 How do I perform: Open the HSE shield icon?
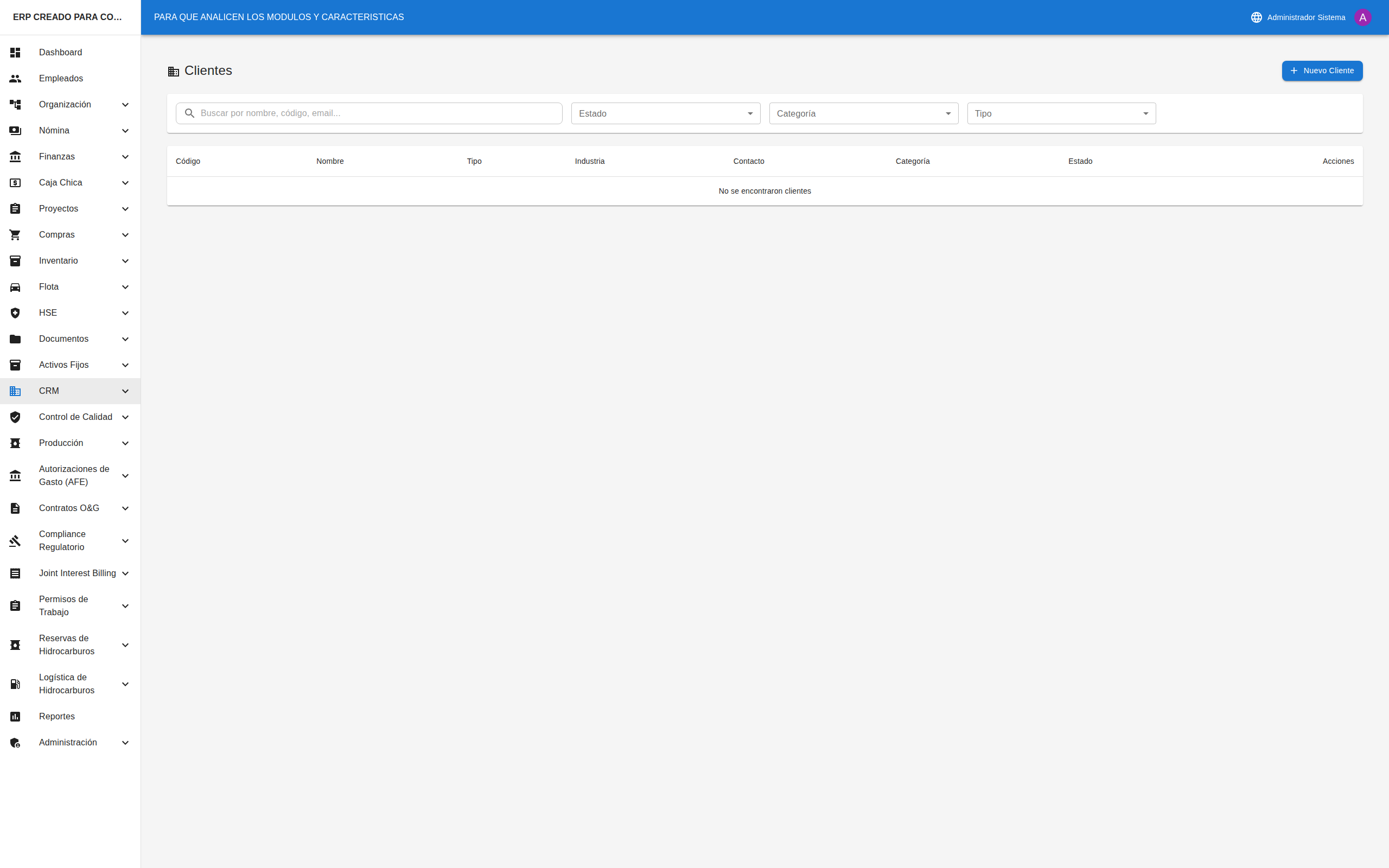coord(15,312)
